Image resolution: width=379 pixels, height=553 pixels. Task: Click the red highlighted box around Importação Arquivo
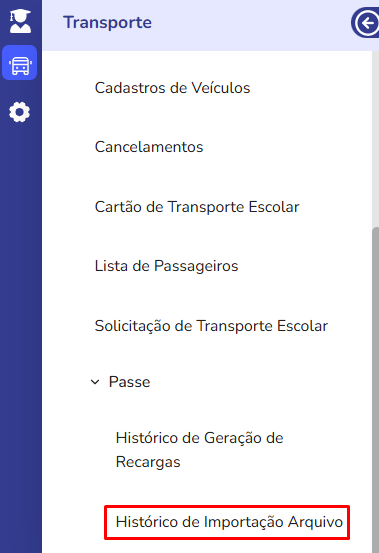[x=227, y=522]
